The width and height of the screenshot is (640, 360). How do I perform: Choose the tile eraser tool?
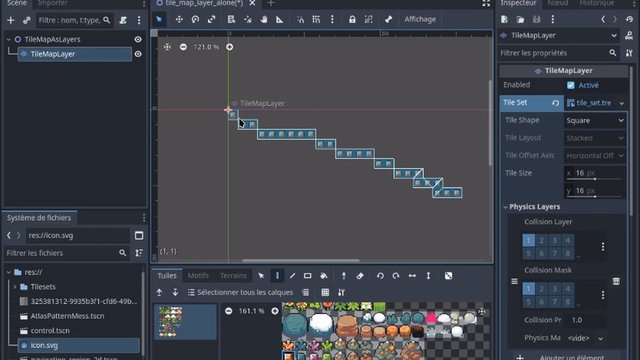point(360,276)
